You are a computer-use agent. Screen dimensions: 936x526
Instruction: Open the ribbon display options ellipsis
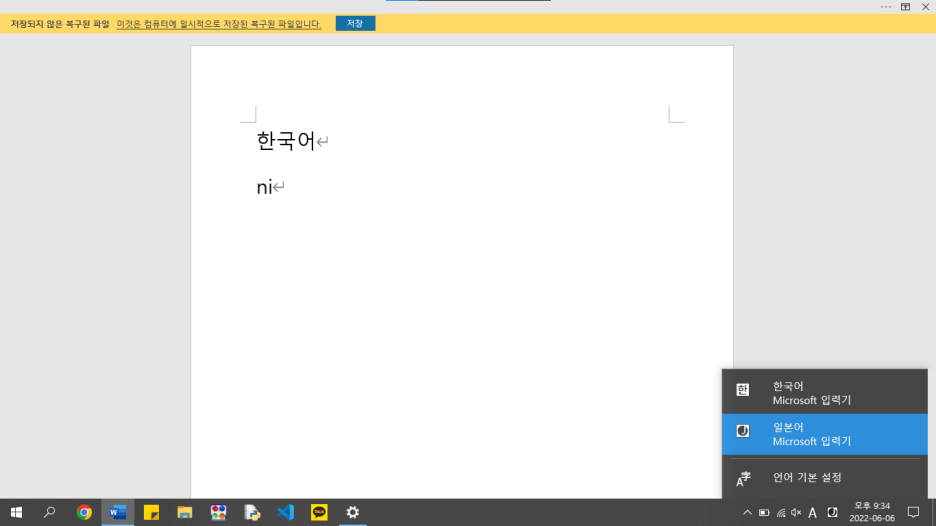(x=885, y=7)
